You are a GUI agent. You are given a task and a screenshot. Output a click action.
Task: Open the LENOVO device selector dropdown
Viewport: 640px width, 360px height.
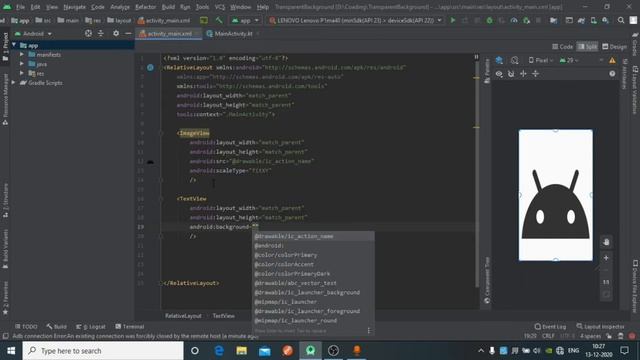[355, 20]
